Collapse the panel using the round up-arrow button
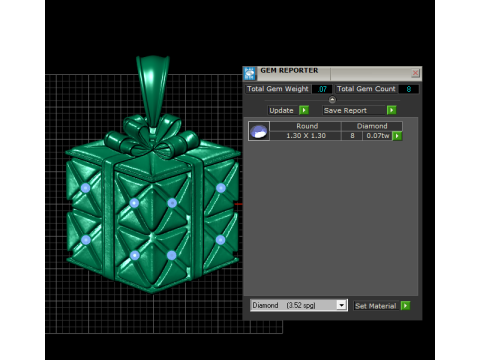The image size is (480, 360). (332, 99)
